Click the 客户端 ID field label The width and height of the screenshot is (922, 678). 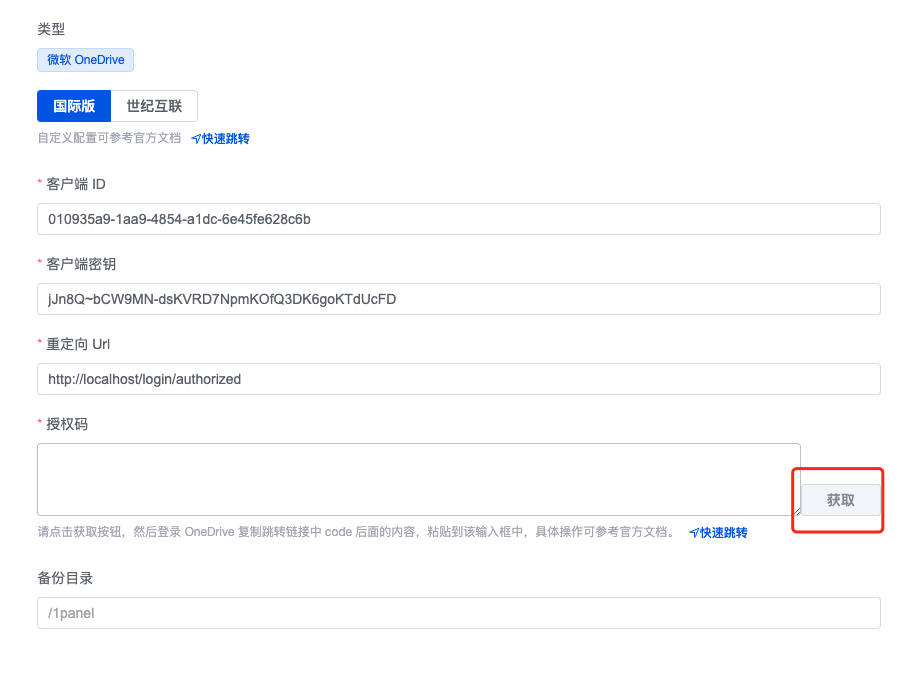pyautogui.click(x=76, y=185)
